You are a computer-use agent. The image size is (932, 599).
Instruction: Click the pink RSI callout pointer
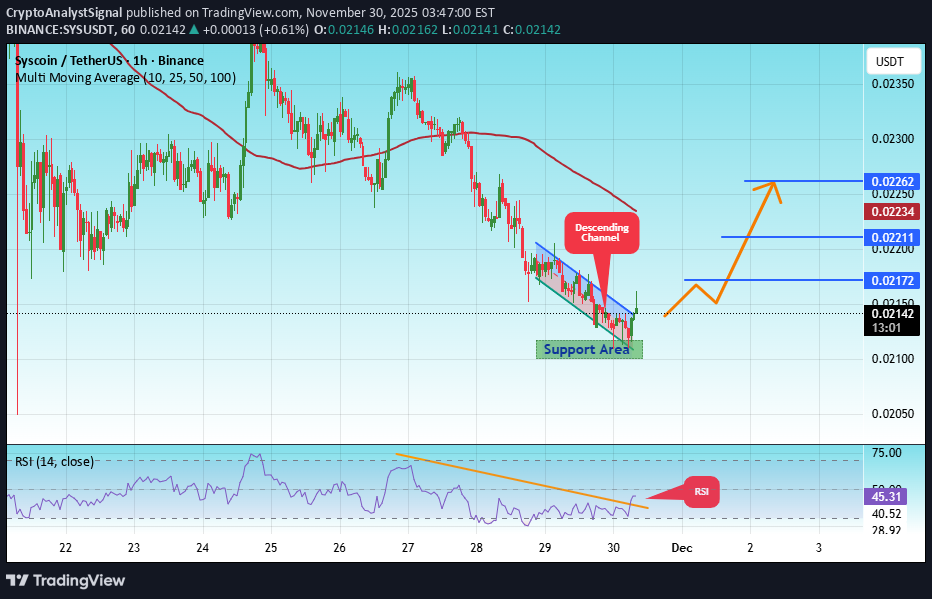(x=701, y=492)
